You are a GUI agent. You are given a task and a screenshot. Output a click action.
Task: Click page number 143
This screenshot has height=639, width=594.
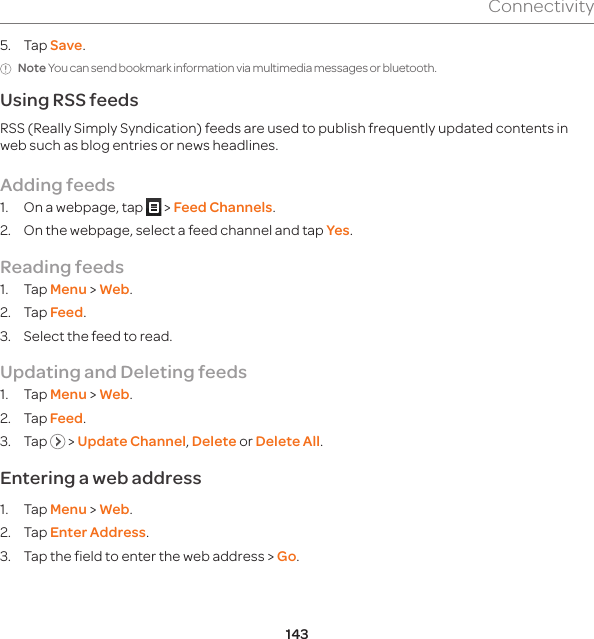pyautogui.click(x=297, y=634)
